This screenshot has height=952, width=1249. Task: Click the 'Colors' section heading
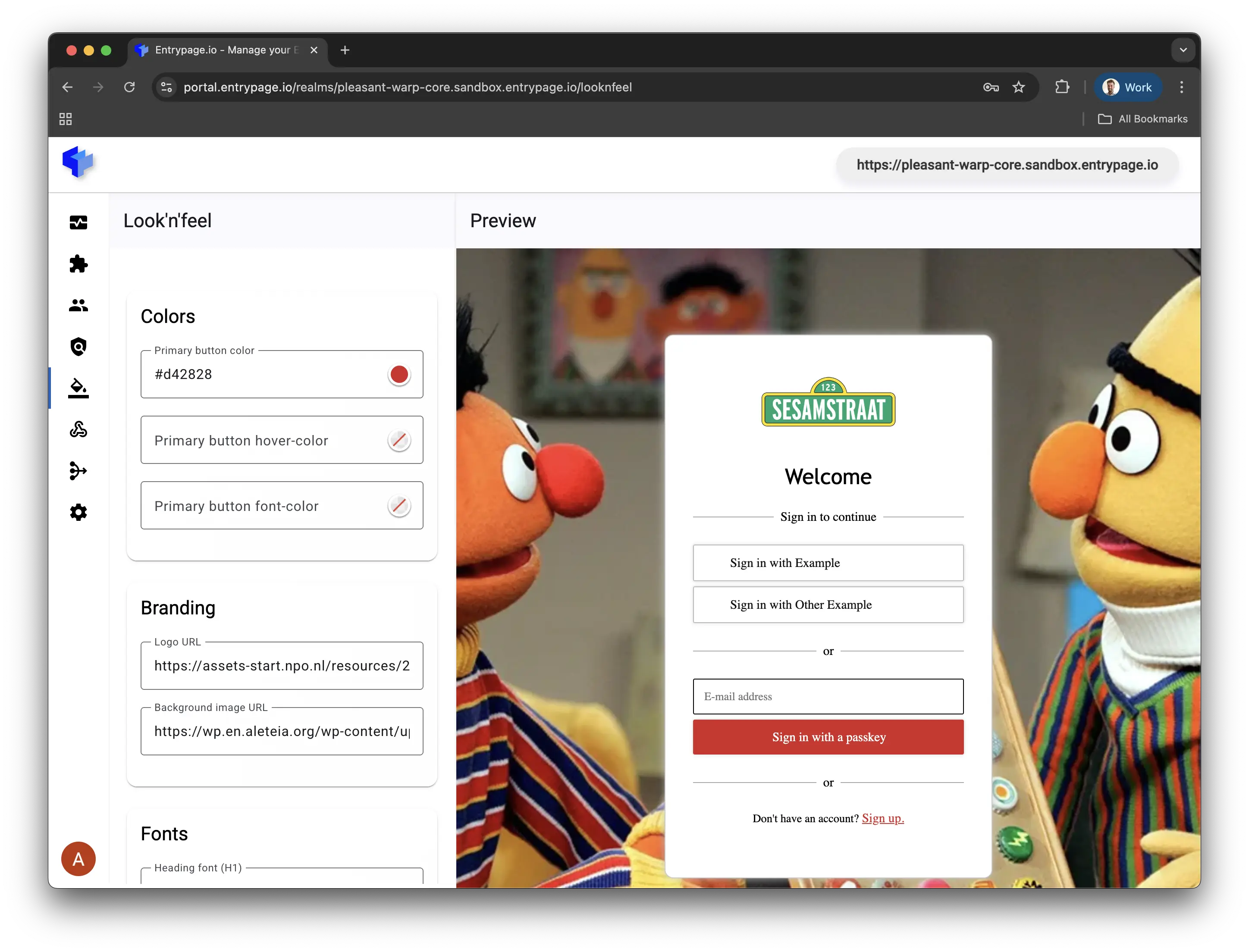168,317
